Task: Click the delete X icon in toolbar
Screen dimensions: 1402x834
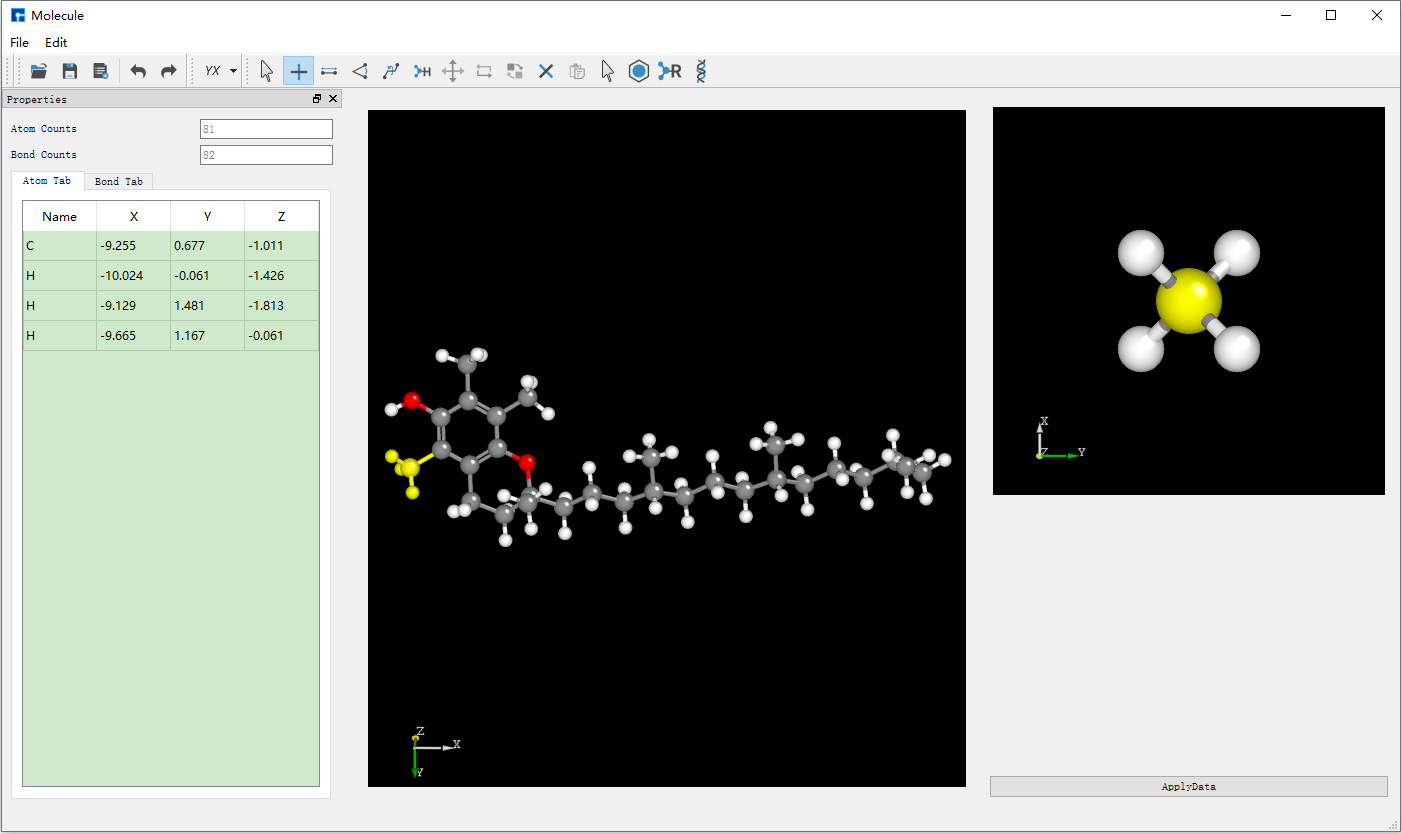Action: click(x=546, y=71)
